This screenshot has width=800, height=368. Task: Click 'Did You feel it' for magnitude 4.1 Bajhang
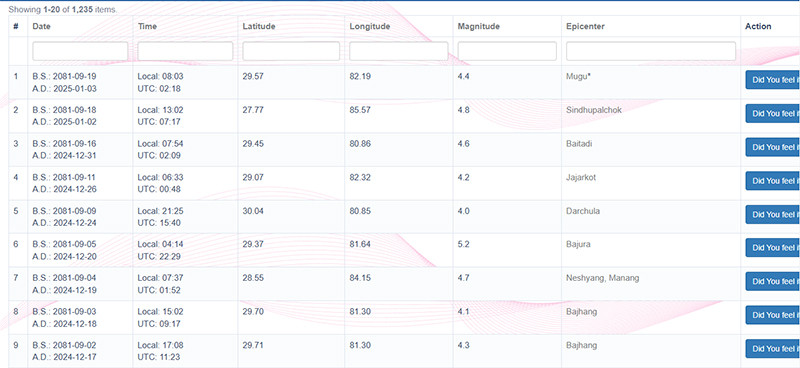pyautogui.click(x=773, y=315)
